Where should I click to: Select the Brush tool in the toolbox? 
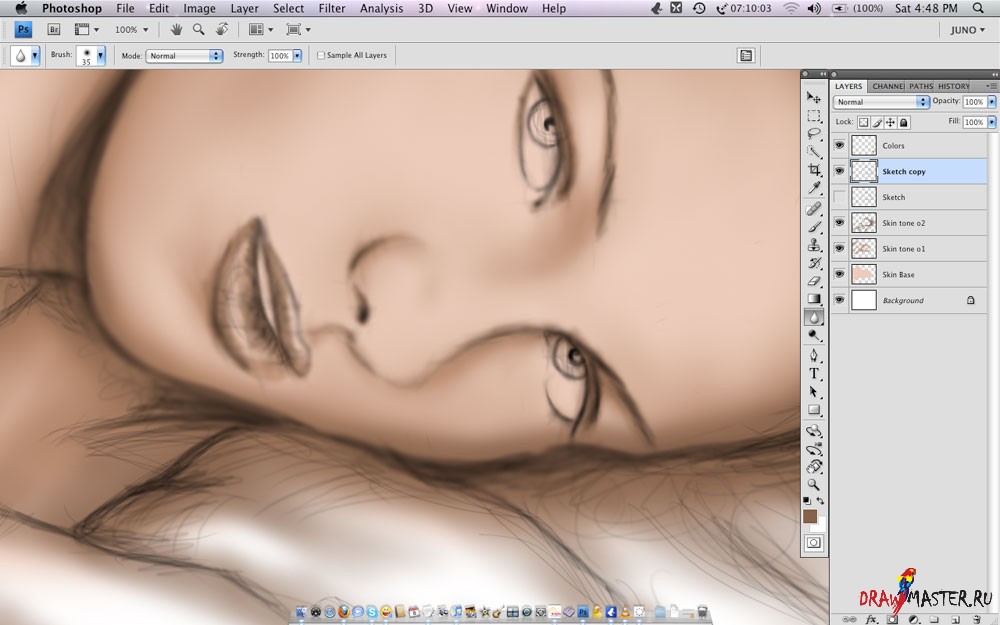[814, 227]
